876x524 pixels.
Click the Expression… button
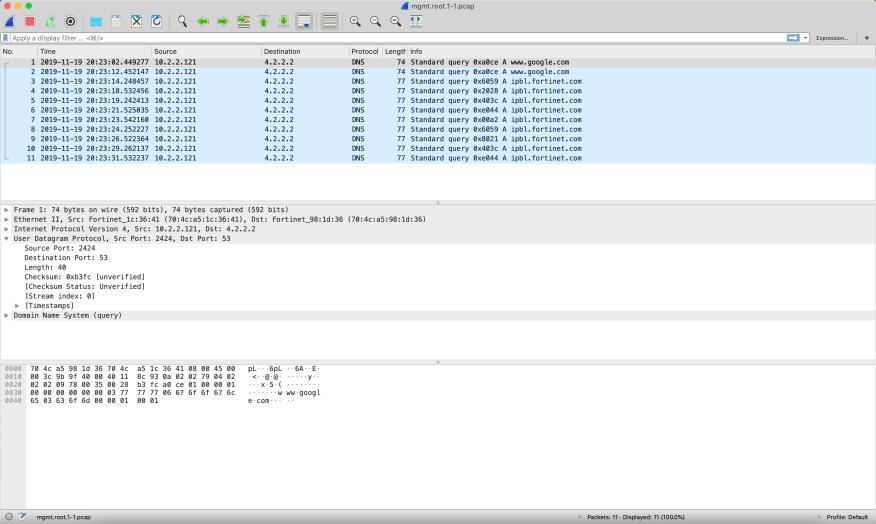831,38
